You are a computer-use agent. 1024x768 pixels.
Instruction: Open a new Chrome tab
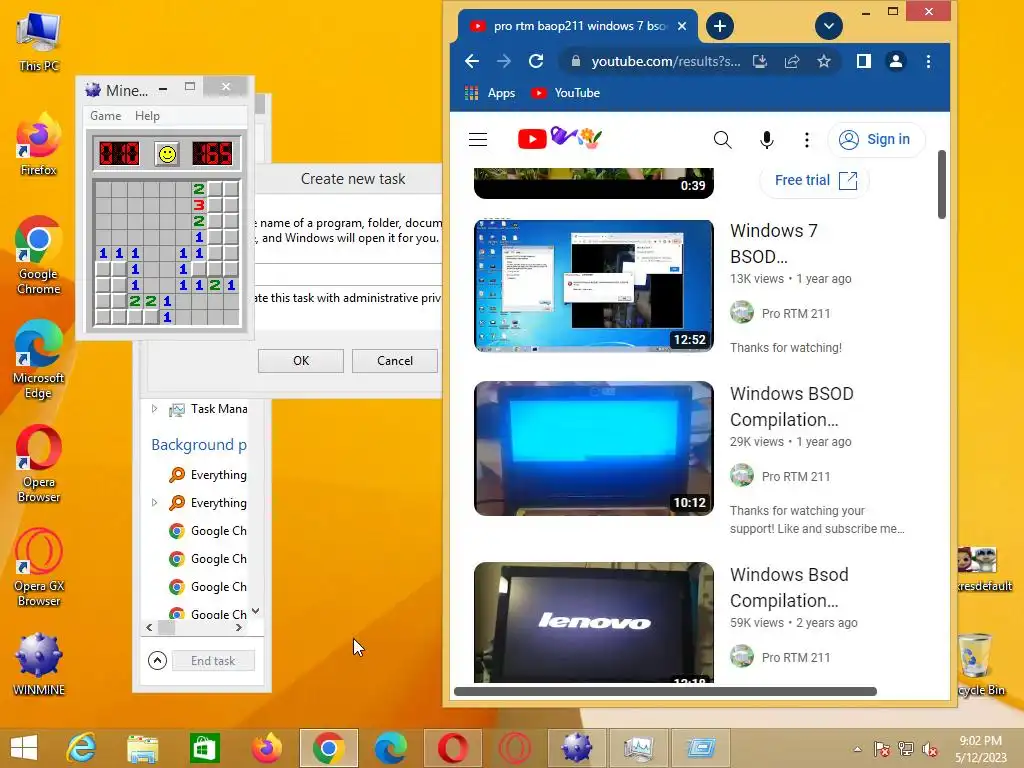(720, 26)
